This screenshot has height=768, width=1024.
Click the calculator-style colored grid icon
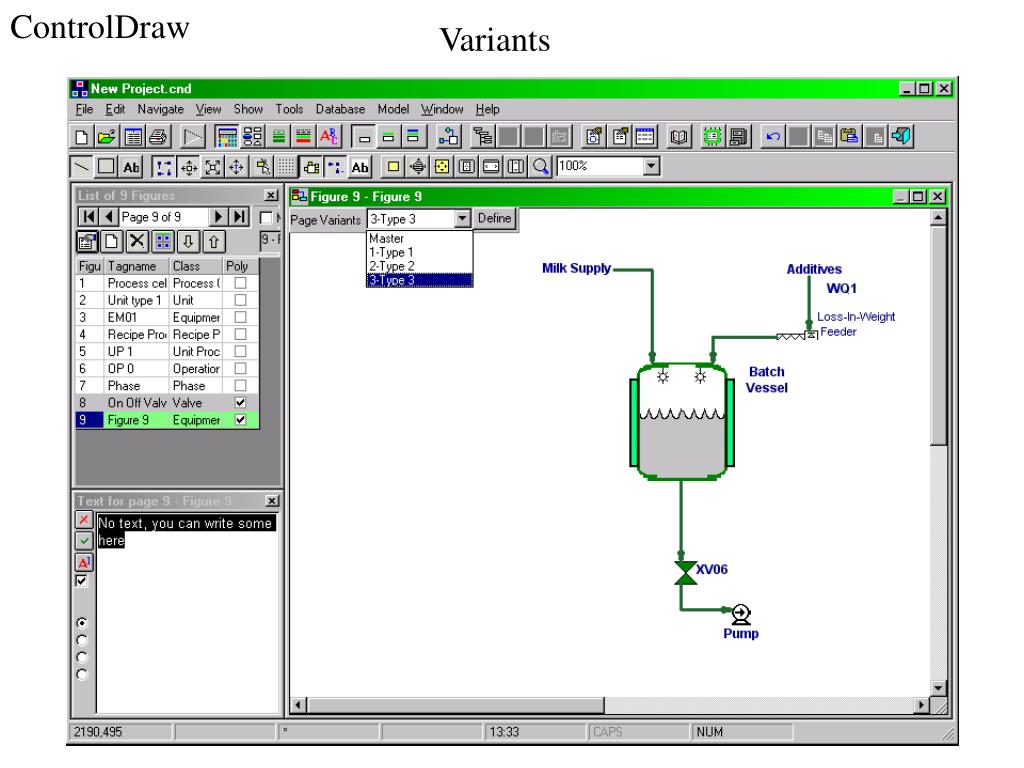click(x=227, y=136)
